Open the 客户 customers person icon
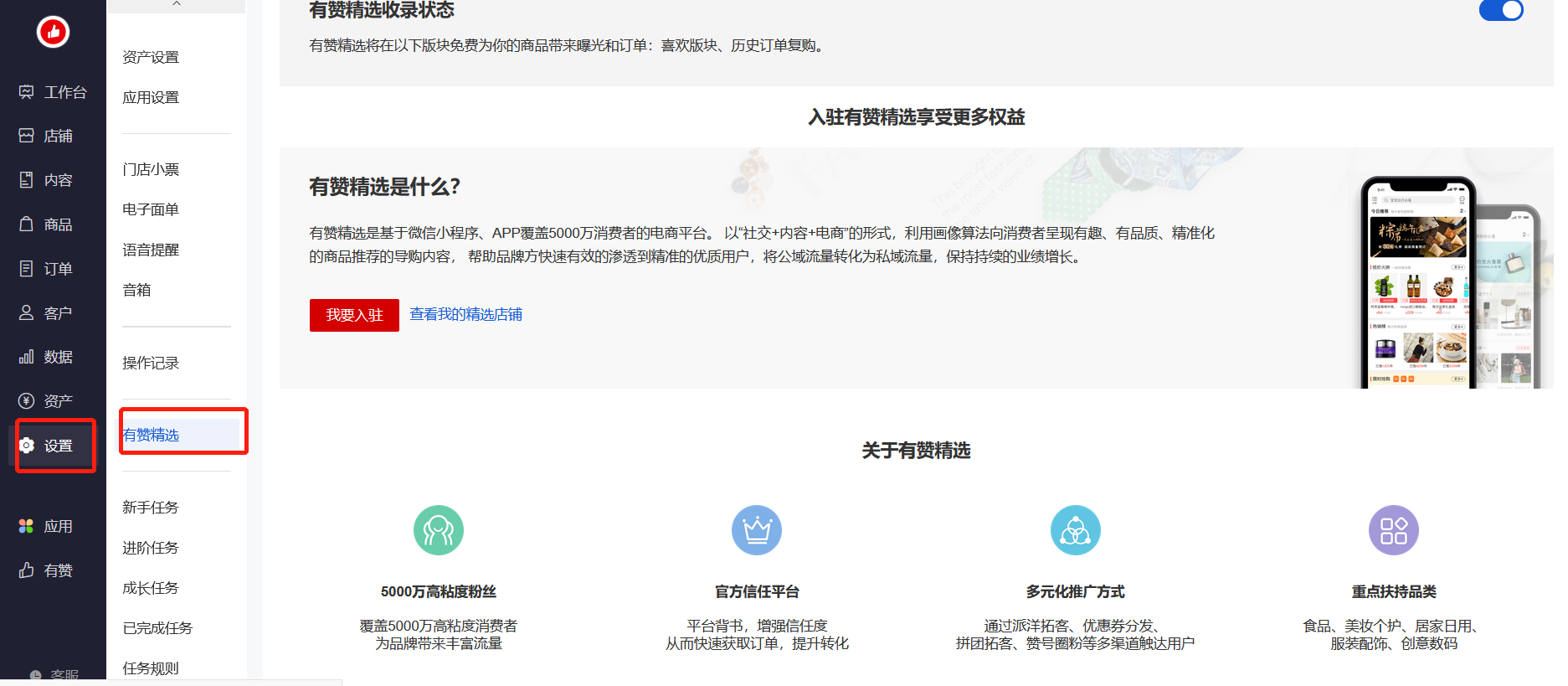Viewport: 1568px width, 686px height. (27, 313)
